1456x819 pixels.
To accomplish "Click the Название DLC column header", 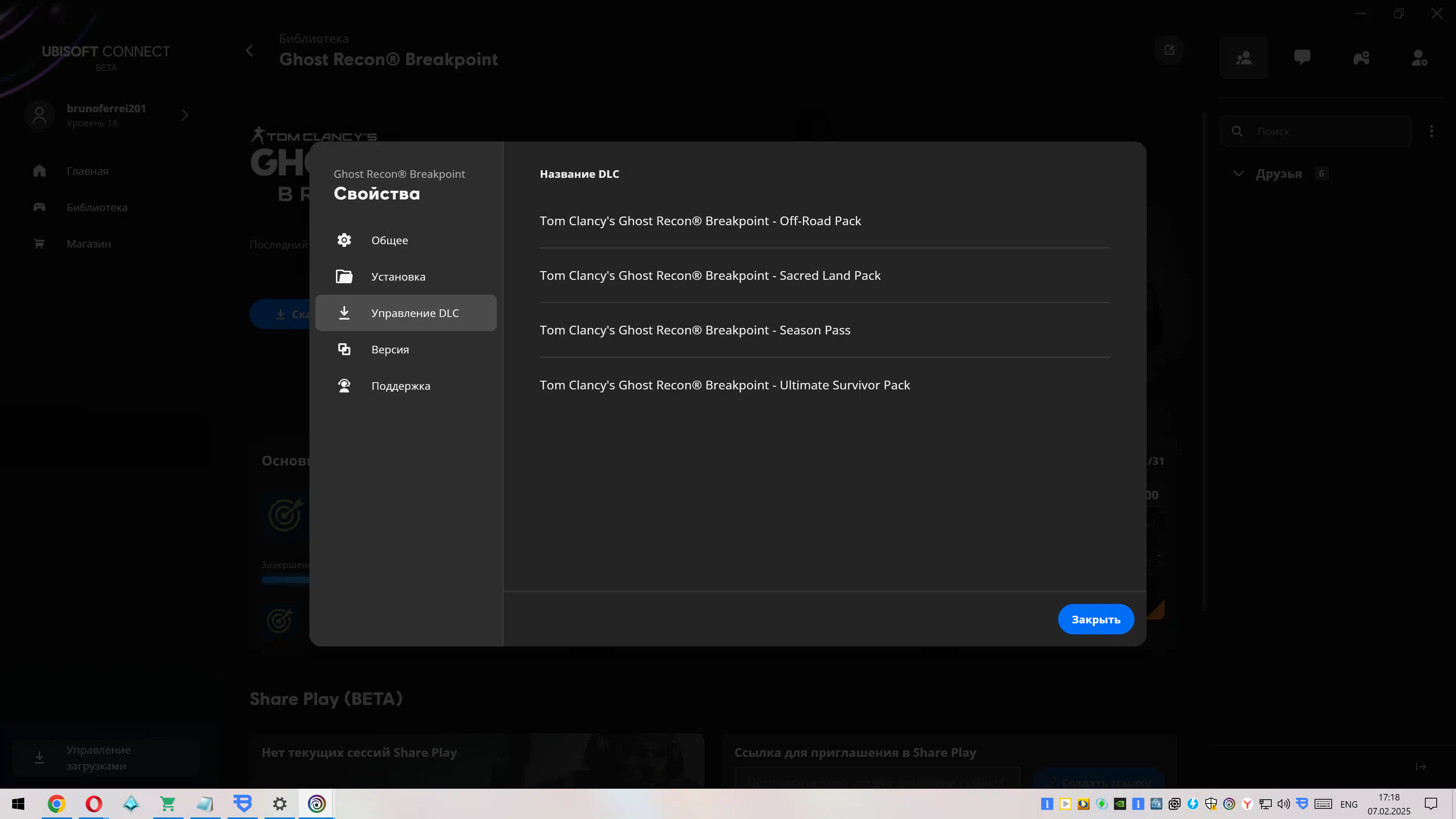I will click(579, 174).
